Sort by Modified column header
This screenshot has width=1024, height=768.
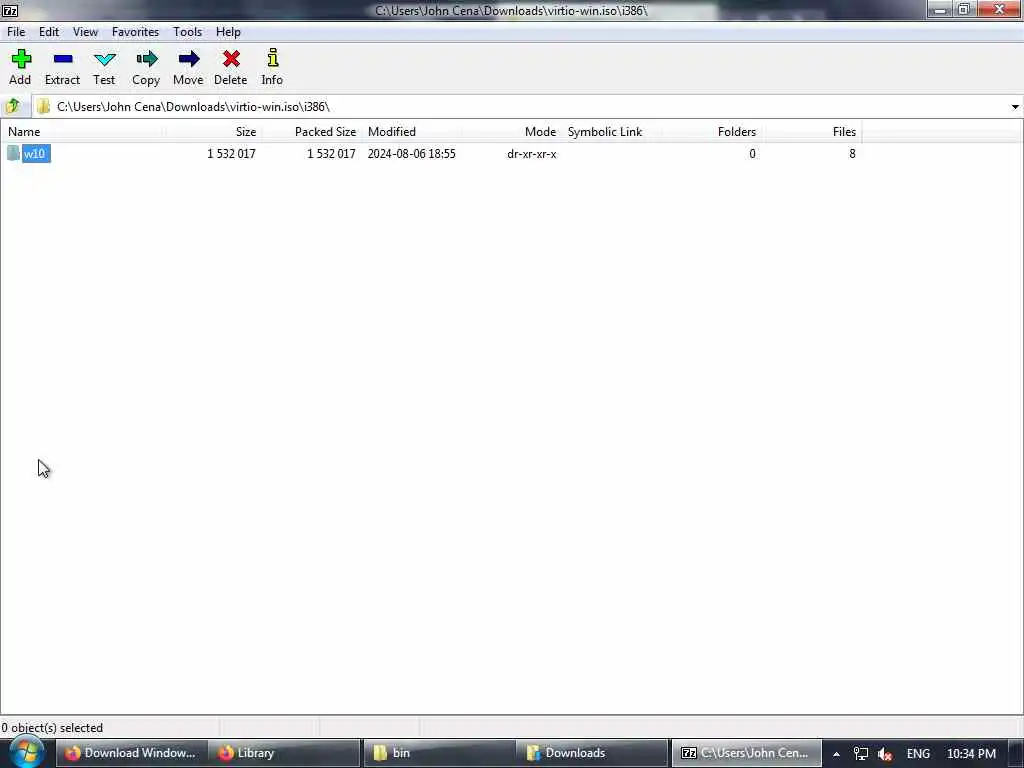click(412, 131)
